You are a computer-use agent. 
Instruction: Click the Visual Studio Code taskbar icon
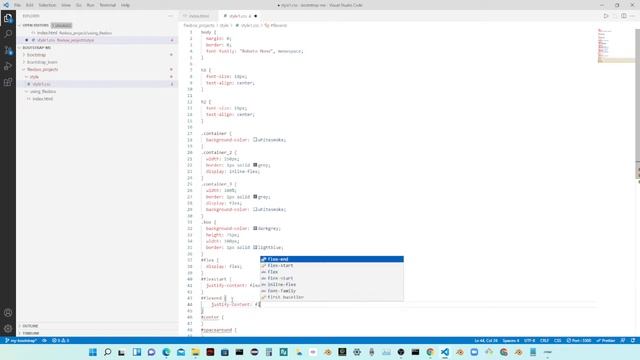point(444,352)
